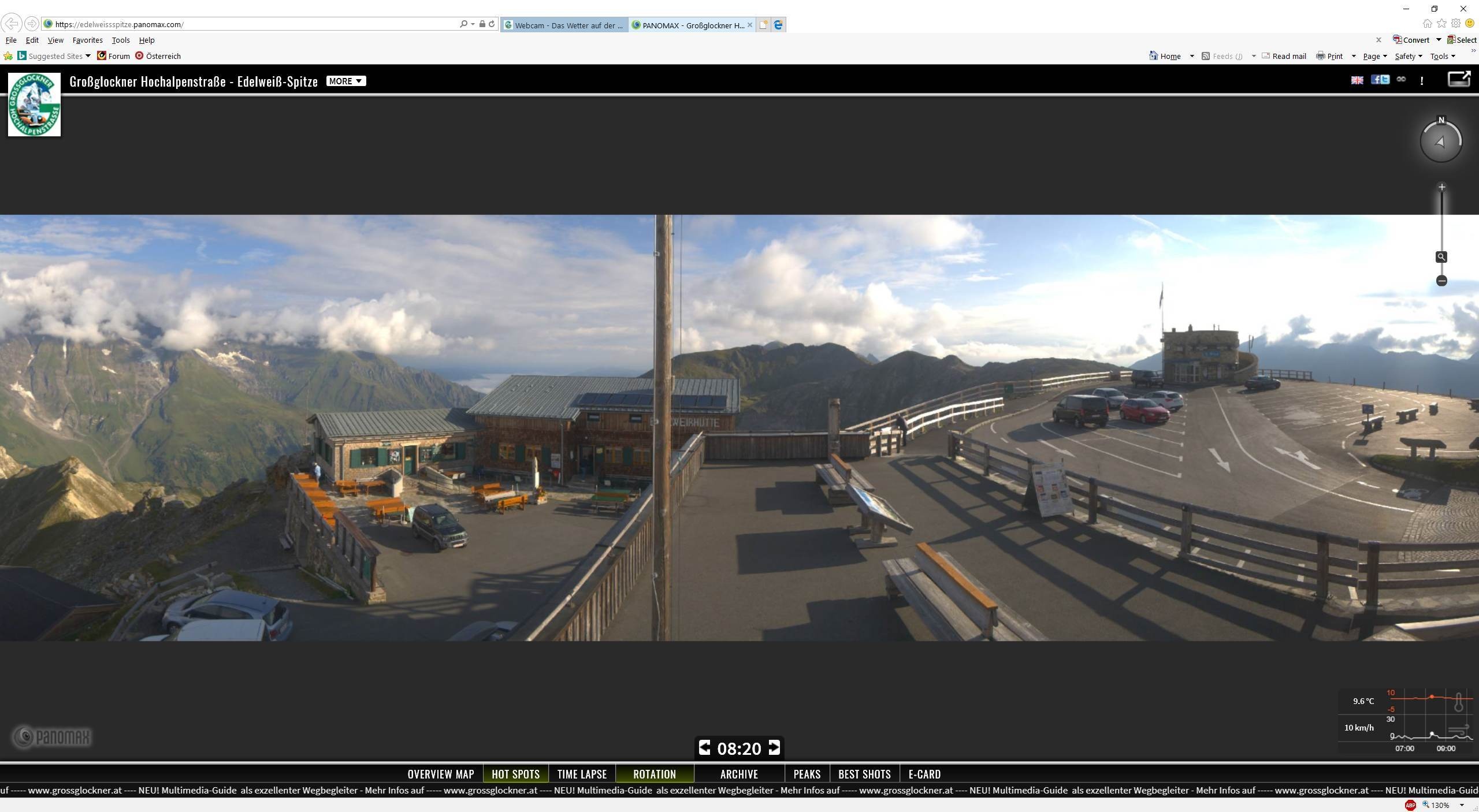
Task: Click the exclamation mark info icon
Action: pyautogui.click(x=1422, y=81)
